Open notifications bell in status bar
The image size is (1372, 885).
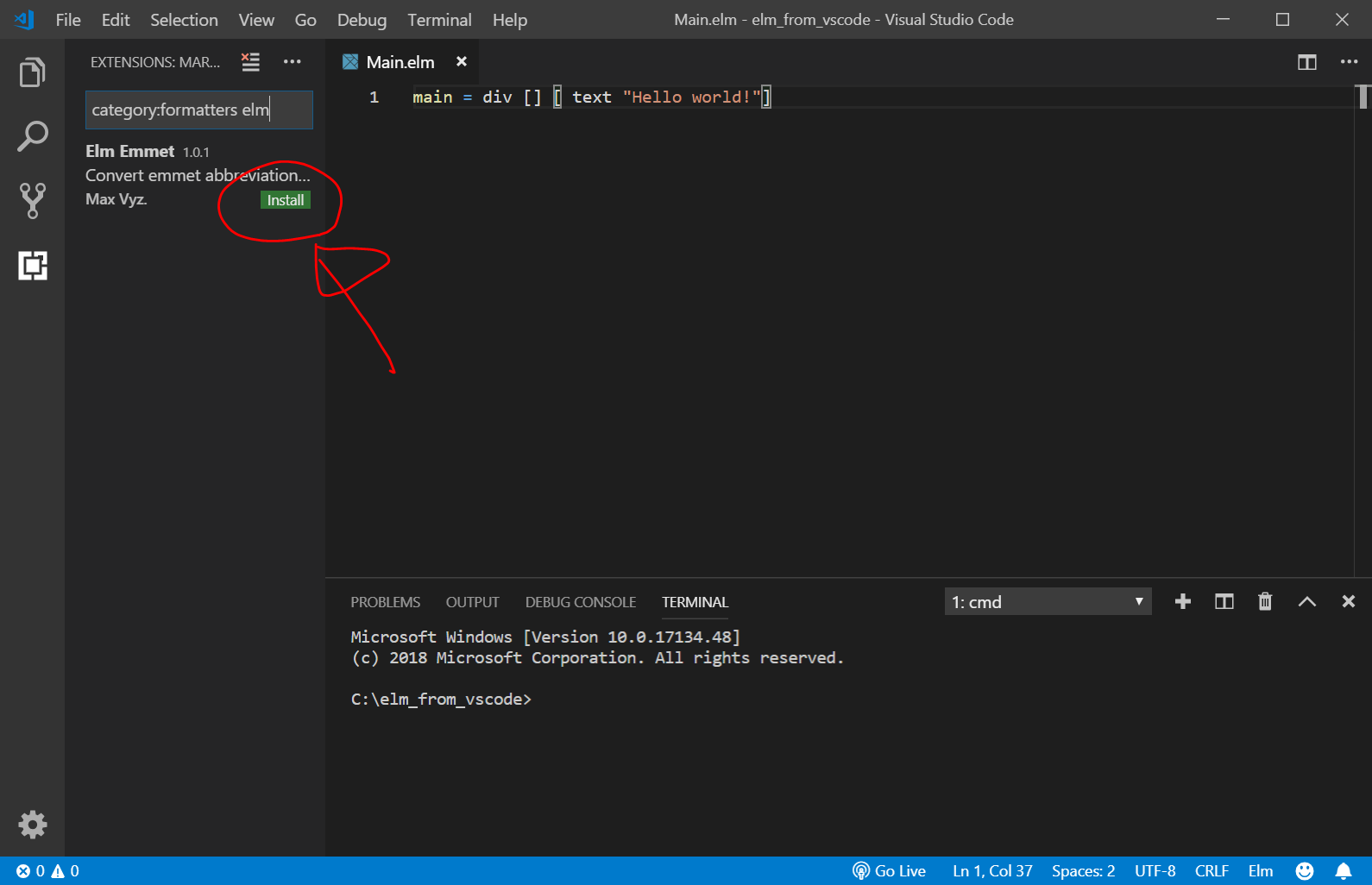click(x=1344, y=871)
